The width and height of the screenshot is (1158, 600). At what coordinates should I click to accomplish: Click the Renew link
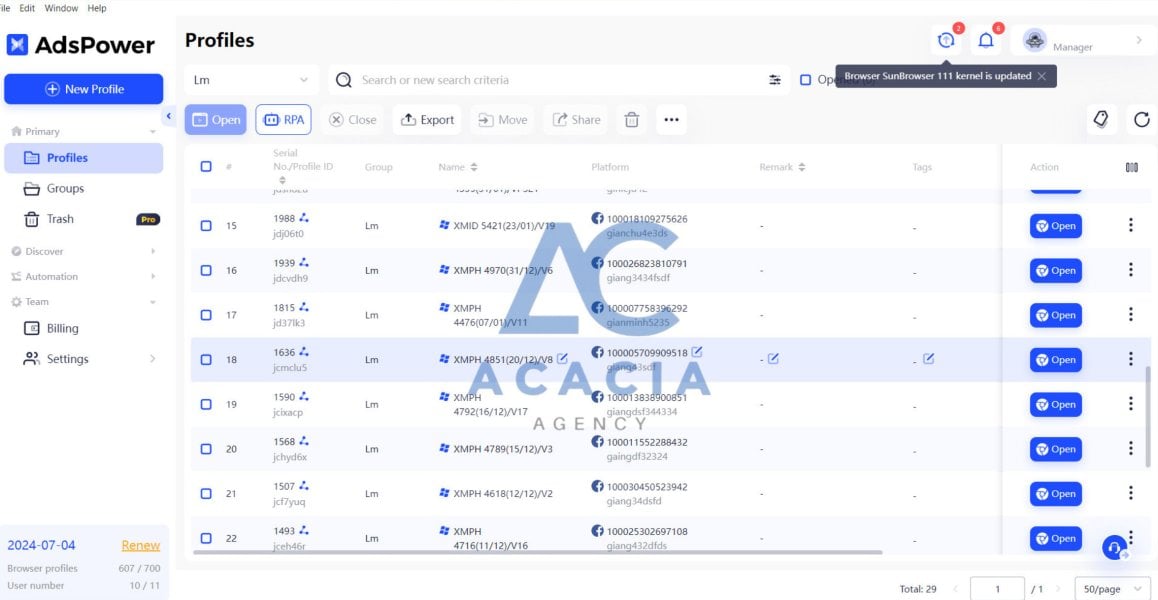pyautogui.click(x=140, y=545)
